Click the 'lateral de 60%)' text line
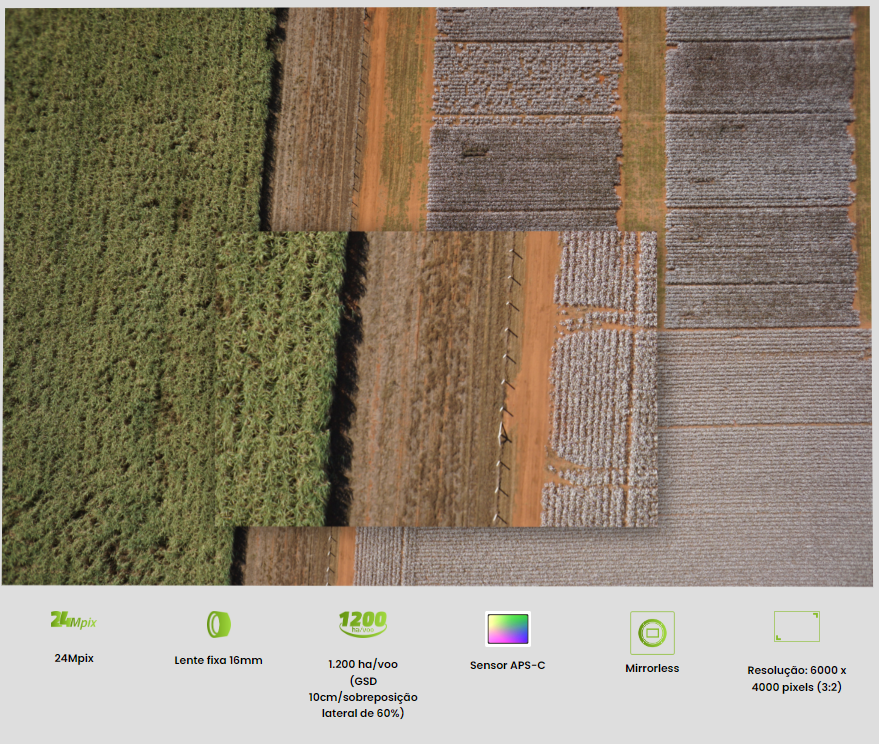 click(x=363, y=713)
